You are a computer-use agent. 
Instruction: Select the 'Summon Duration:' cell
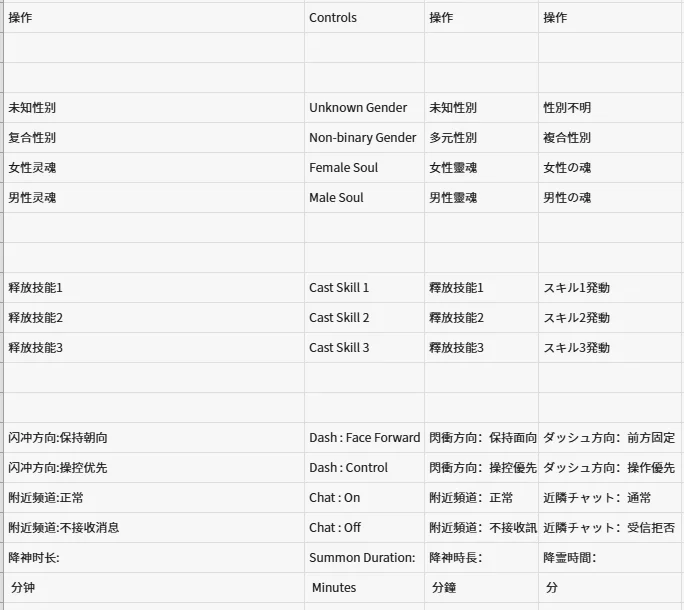364,558
